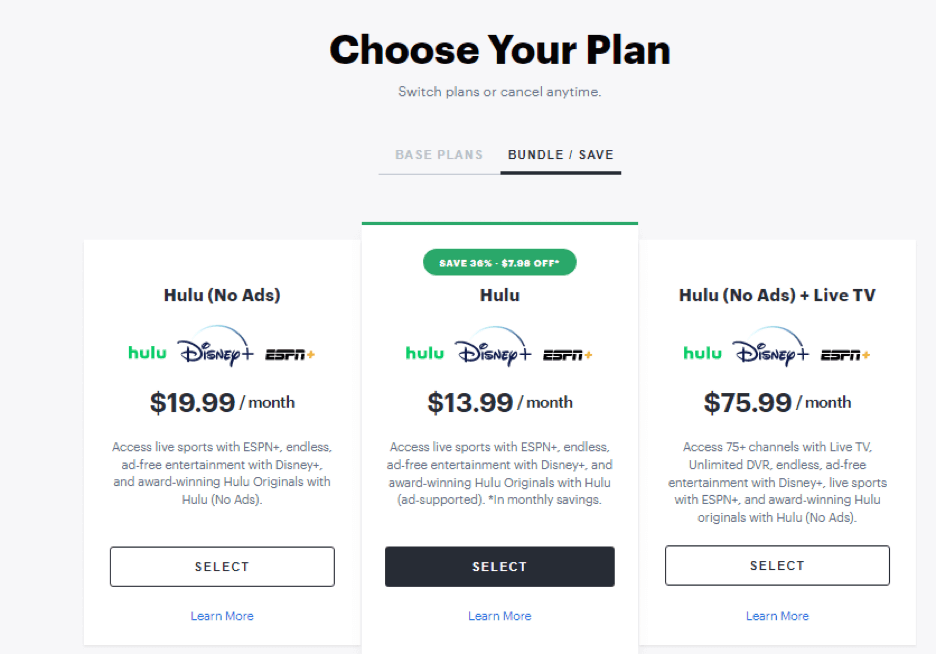
Task: Select the BUNDLE / SAVE tab
Action: (x=561, y=154)
